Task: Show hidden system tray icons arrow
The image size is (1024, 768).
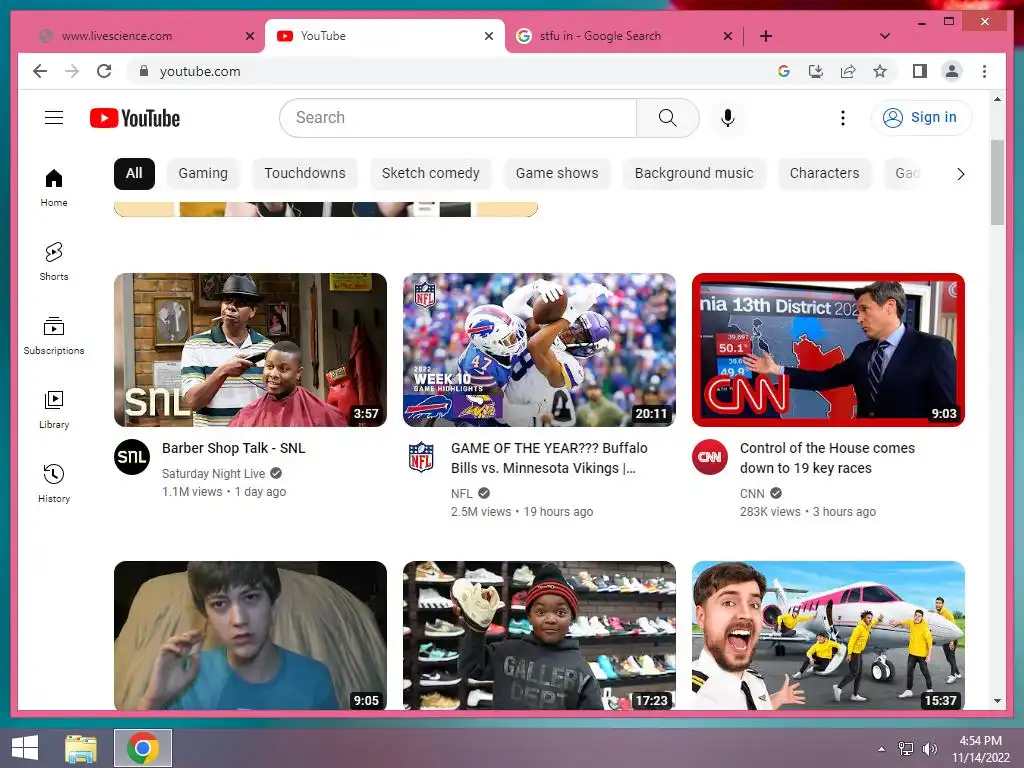Action: pyautogui.click(x=882, y=748)
